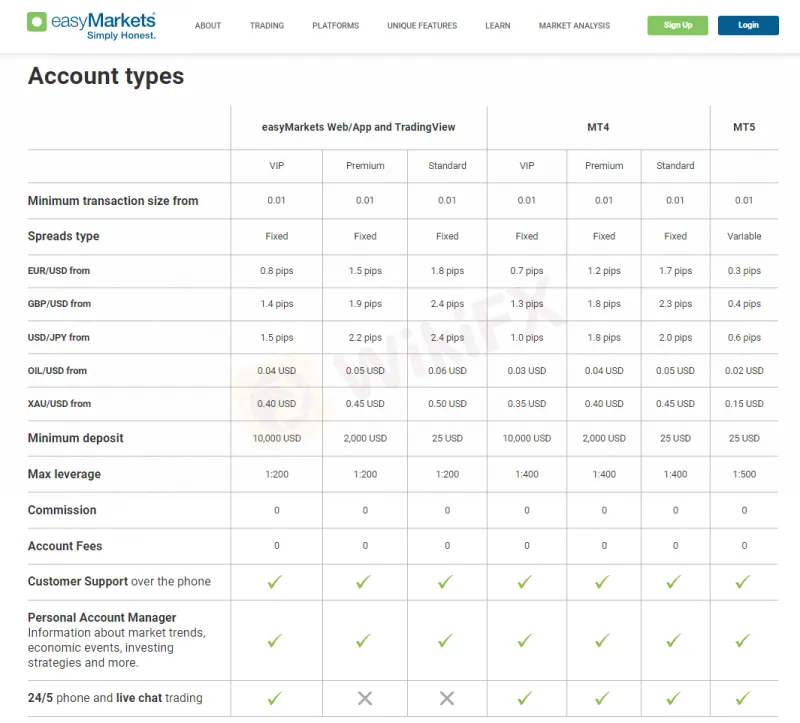Click the XAU/USD from row label
The width and height of the screenshot is (800, 723).
pyautogui.click(x=59, y=404)
